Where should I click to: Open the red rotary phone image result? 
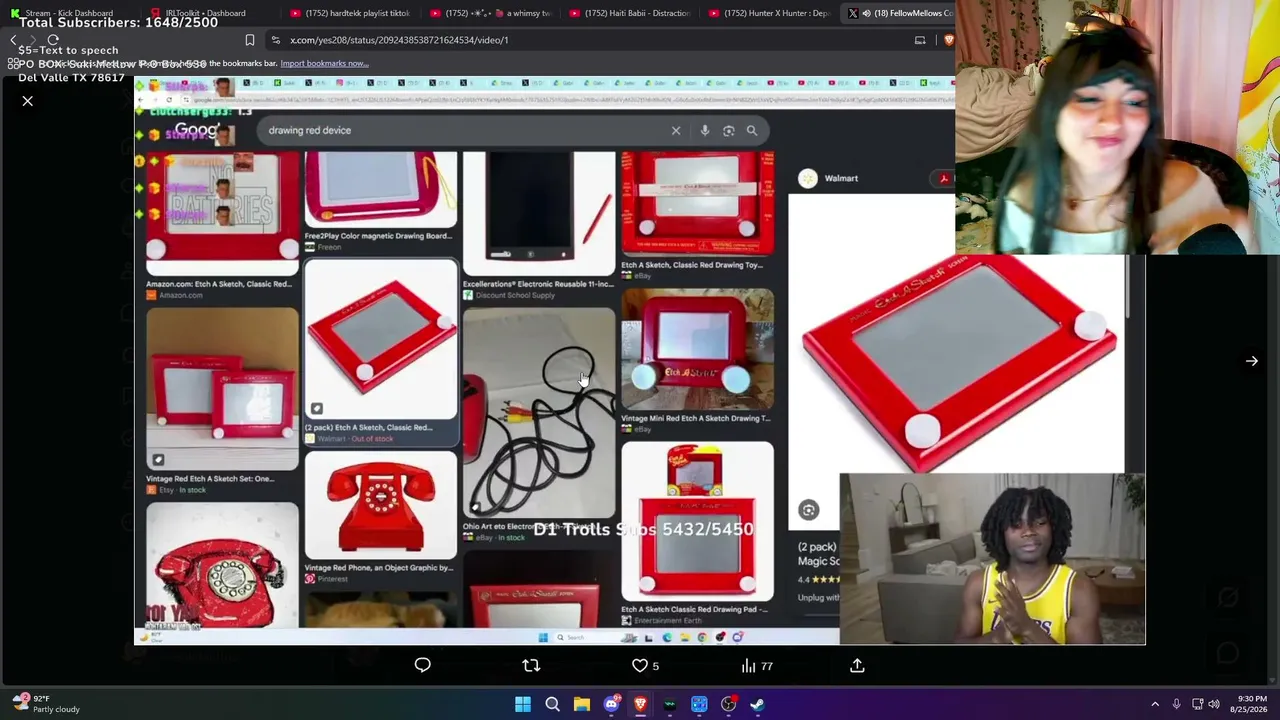[x=222, y=565]
